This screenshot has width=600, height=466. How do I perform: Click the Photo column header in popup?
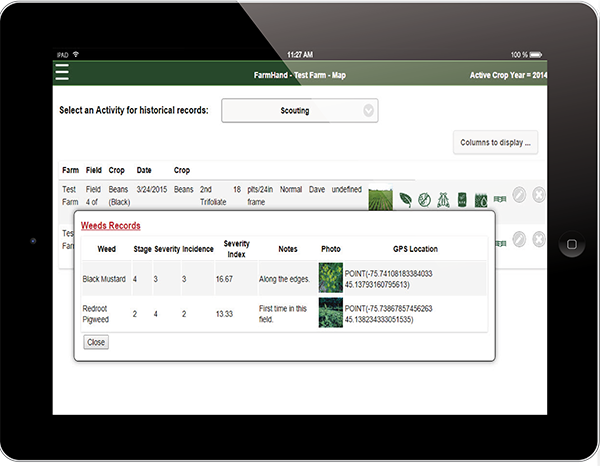click(x=331, y=249)
